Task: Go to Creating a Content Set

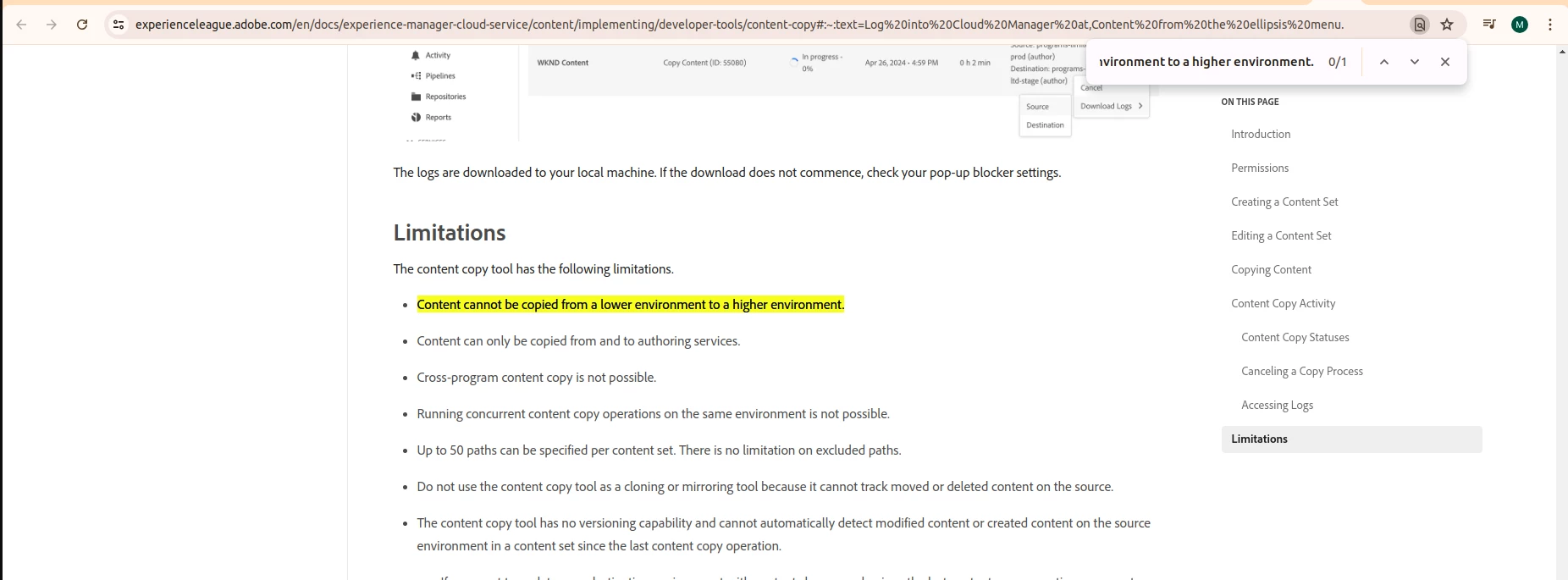Action: pyautogui.click(x=1284, y=202)
